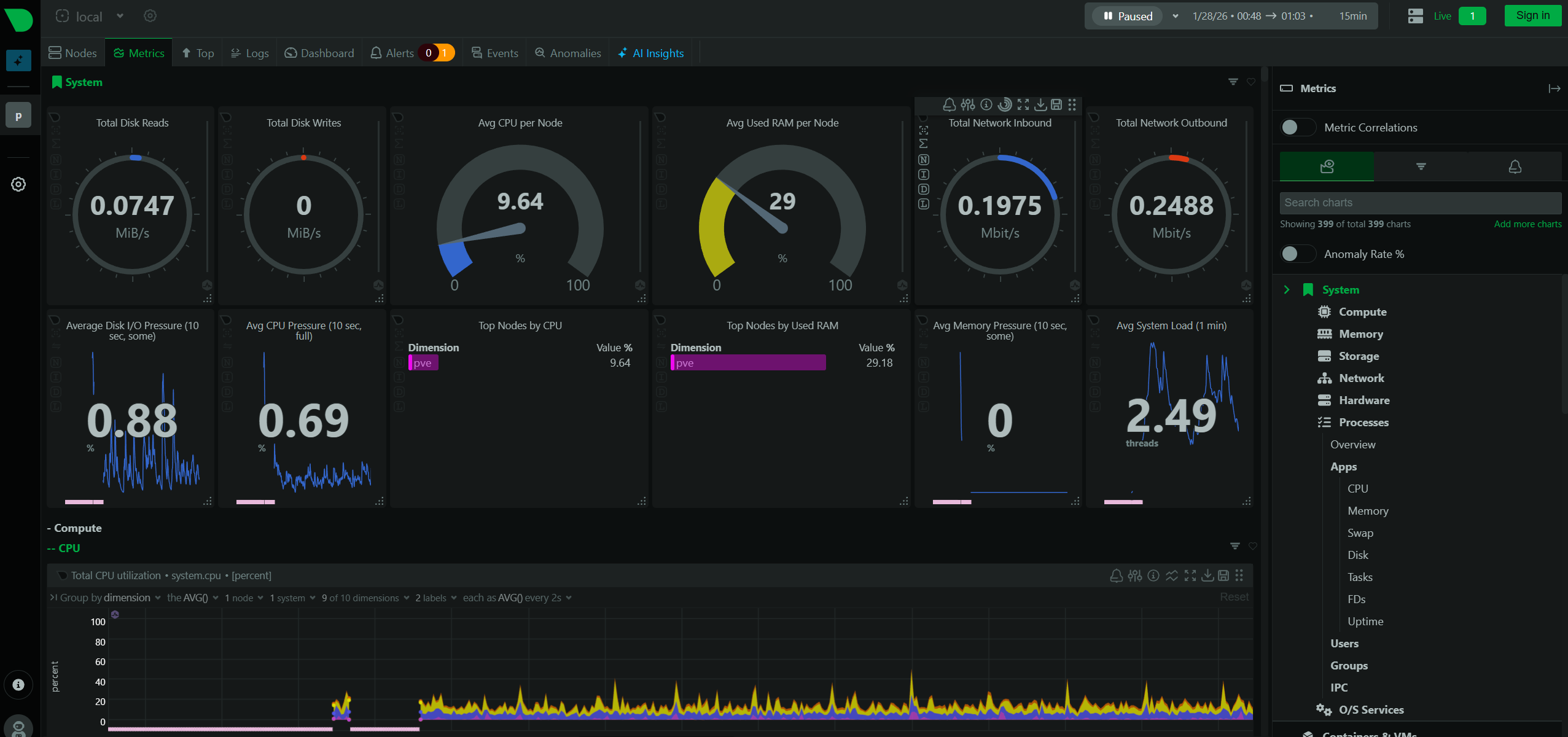
Task: Click the bell tab icon in Metrics sidebar
Action: coord(1515,166)
